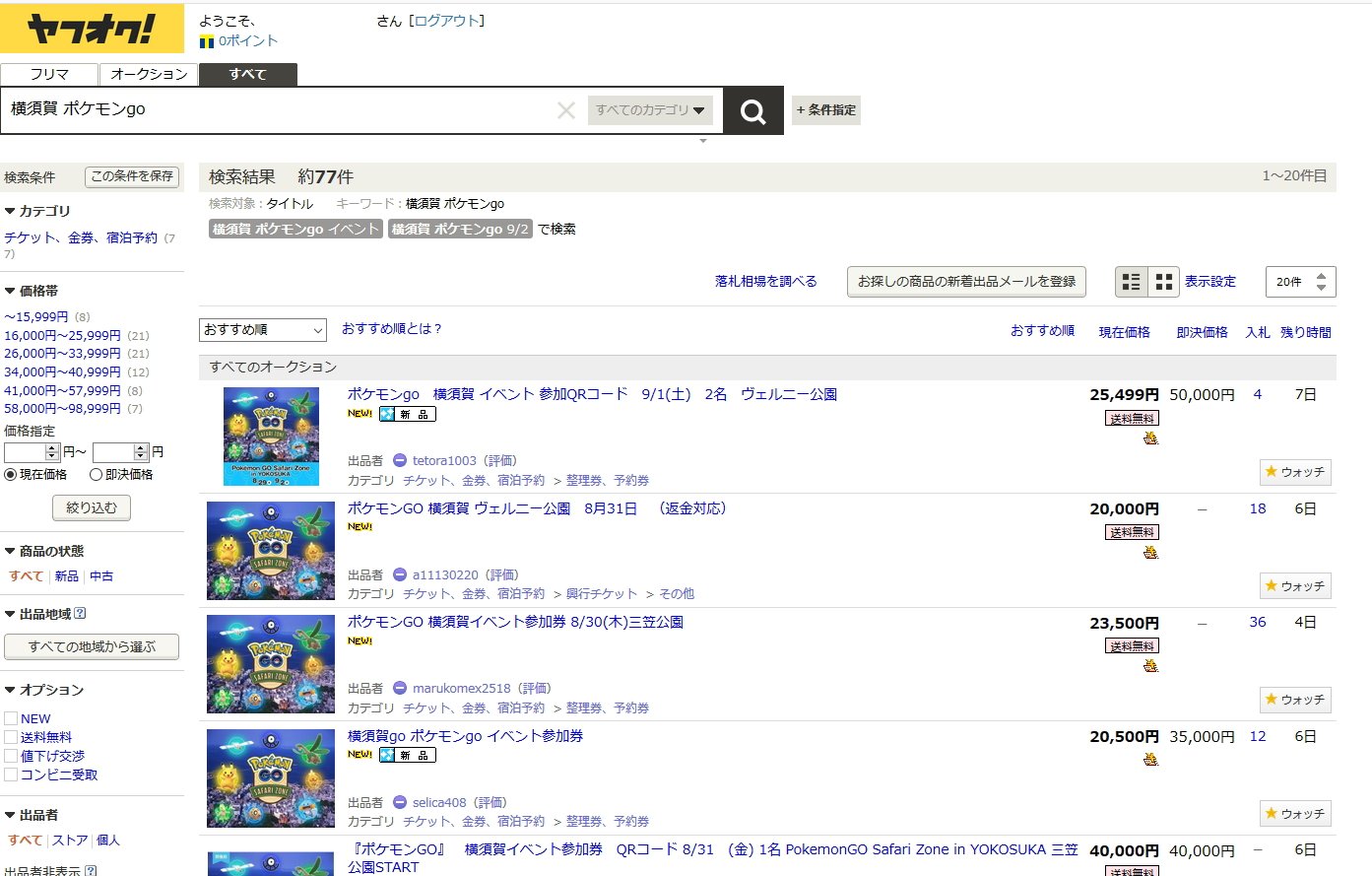Image resolution: width=1372 pixels, height=876 pixels.
Task: Click help icon next to 出品地域
Action: coord(80,613)
